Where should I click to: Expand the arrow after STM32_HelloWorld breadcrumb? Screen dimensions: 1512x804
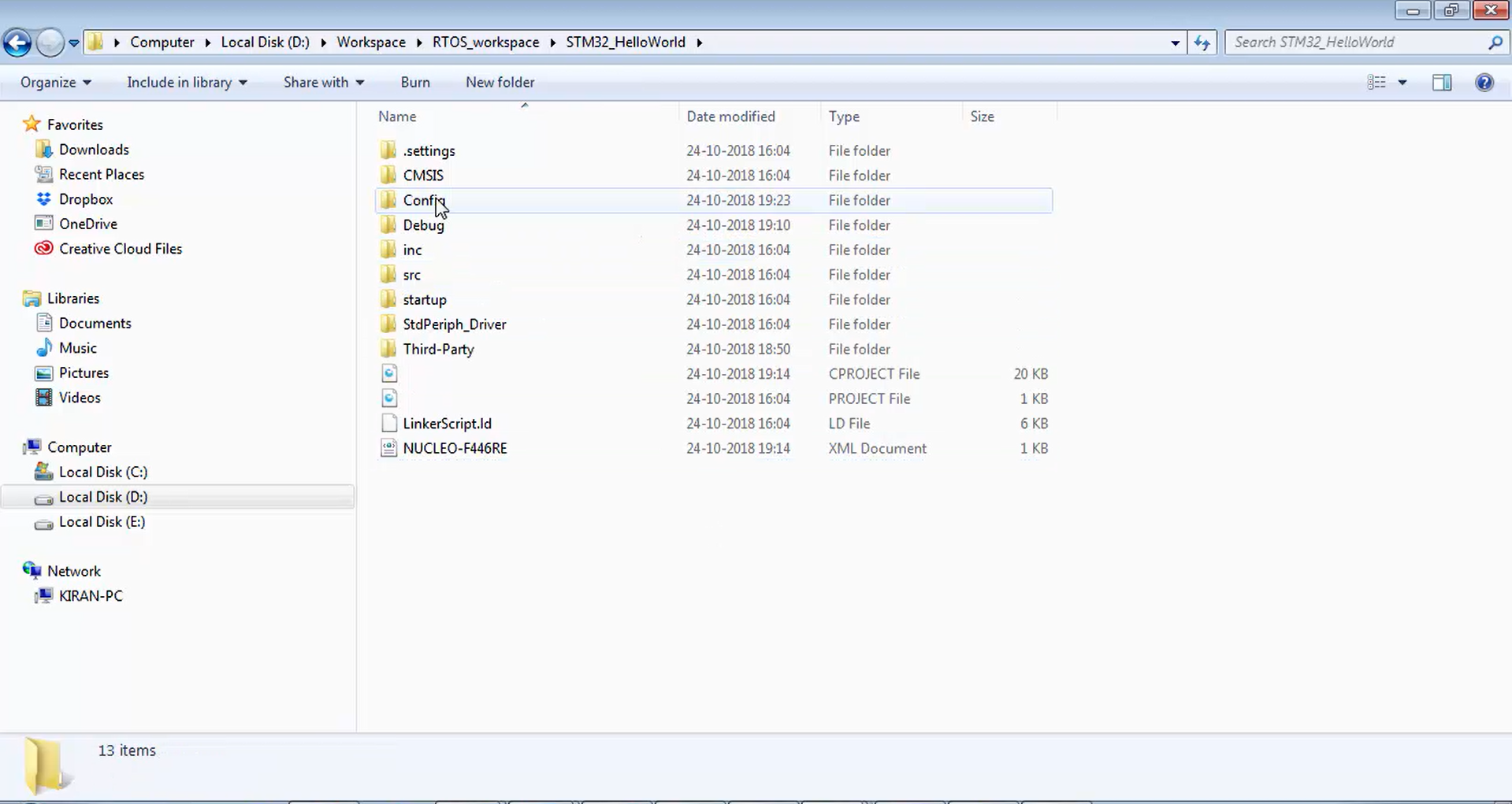click(x=699, y=43)
